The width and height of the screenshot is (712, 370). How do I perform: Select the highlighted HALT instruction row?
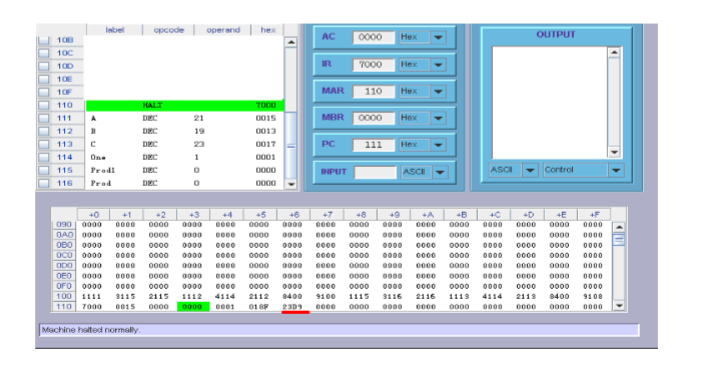(x=185, y=105)
